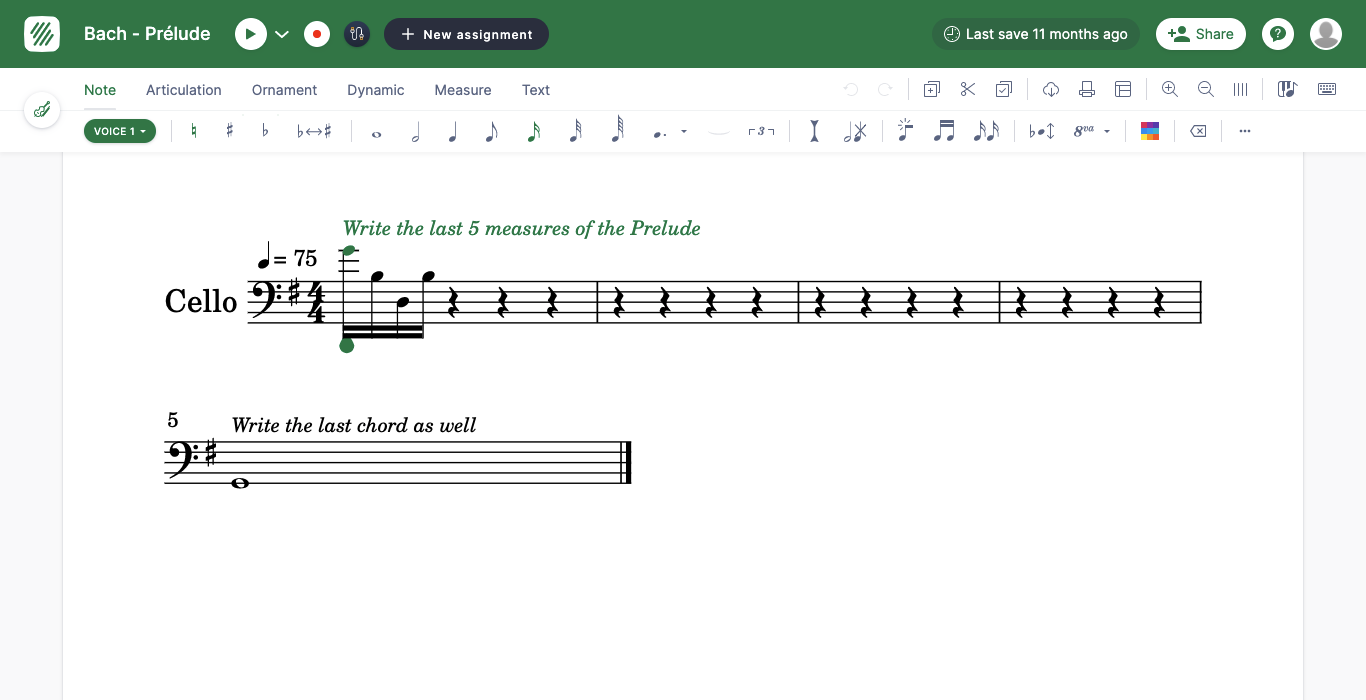Open the Dynamic tab

click(x=375, y=90)
